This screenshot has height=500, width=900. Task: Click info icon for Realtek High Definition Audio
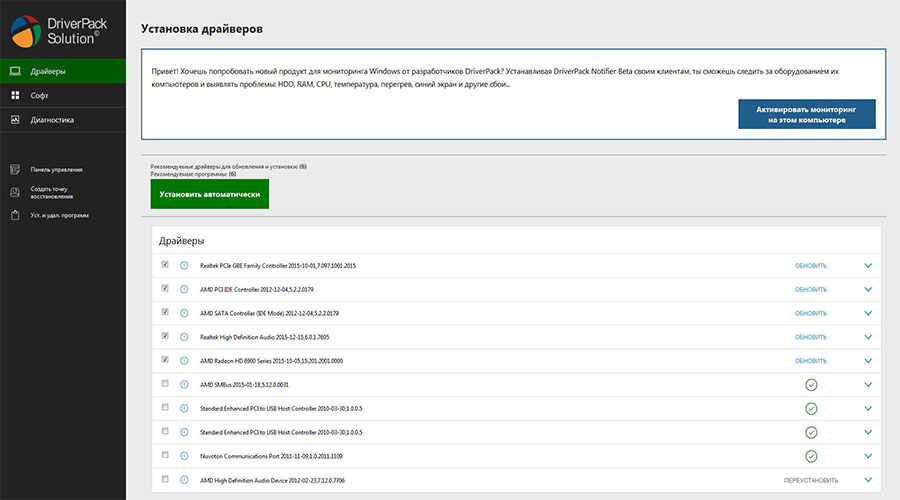point(184,337)
